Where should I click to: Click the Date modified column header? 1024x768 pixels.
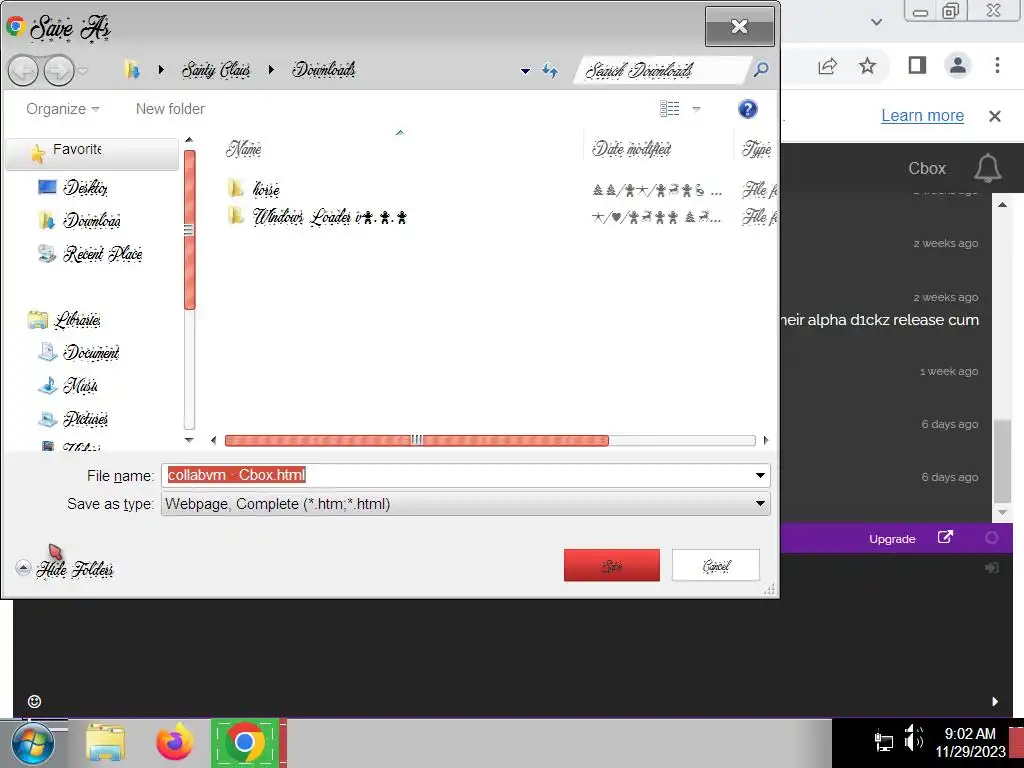632,149
